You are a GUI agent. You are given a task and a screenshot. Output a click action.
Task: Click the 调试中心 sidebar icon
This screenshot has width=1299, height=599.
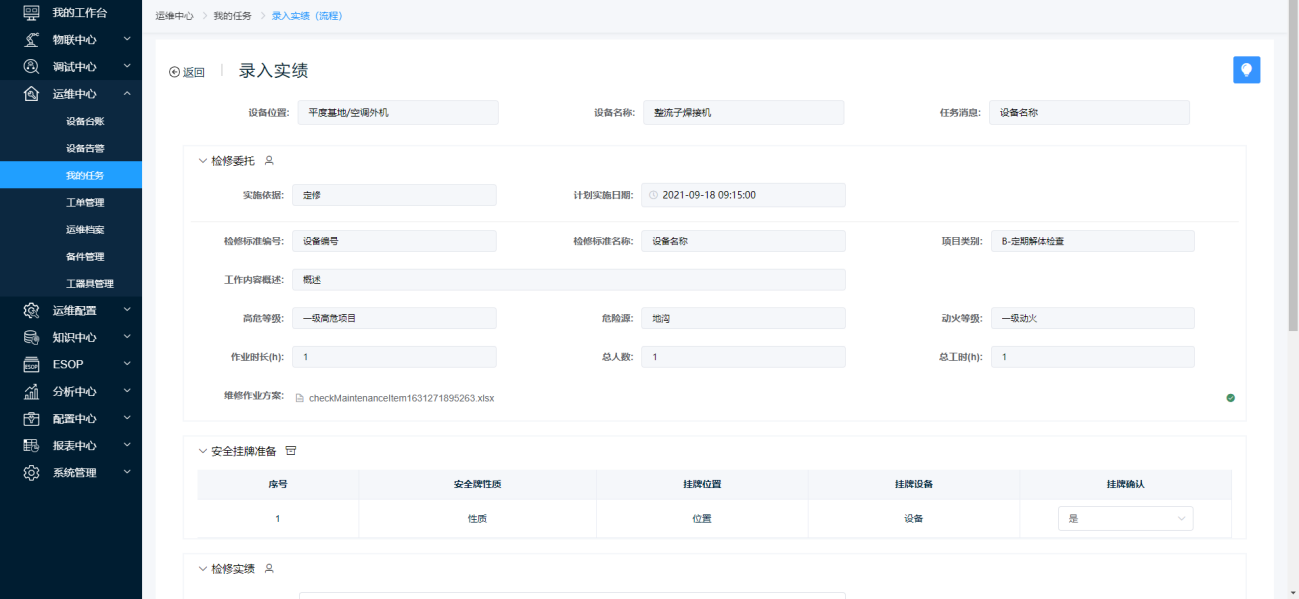[31, 67]
